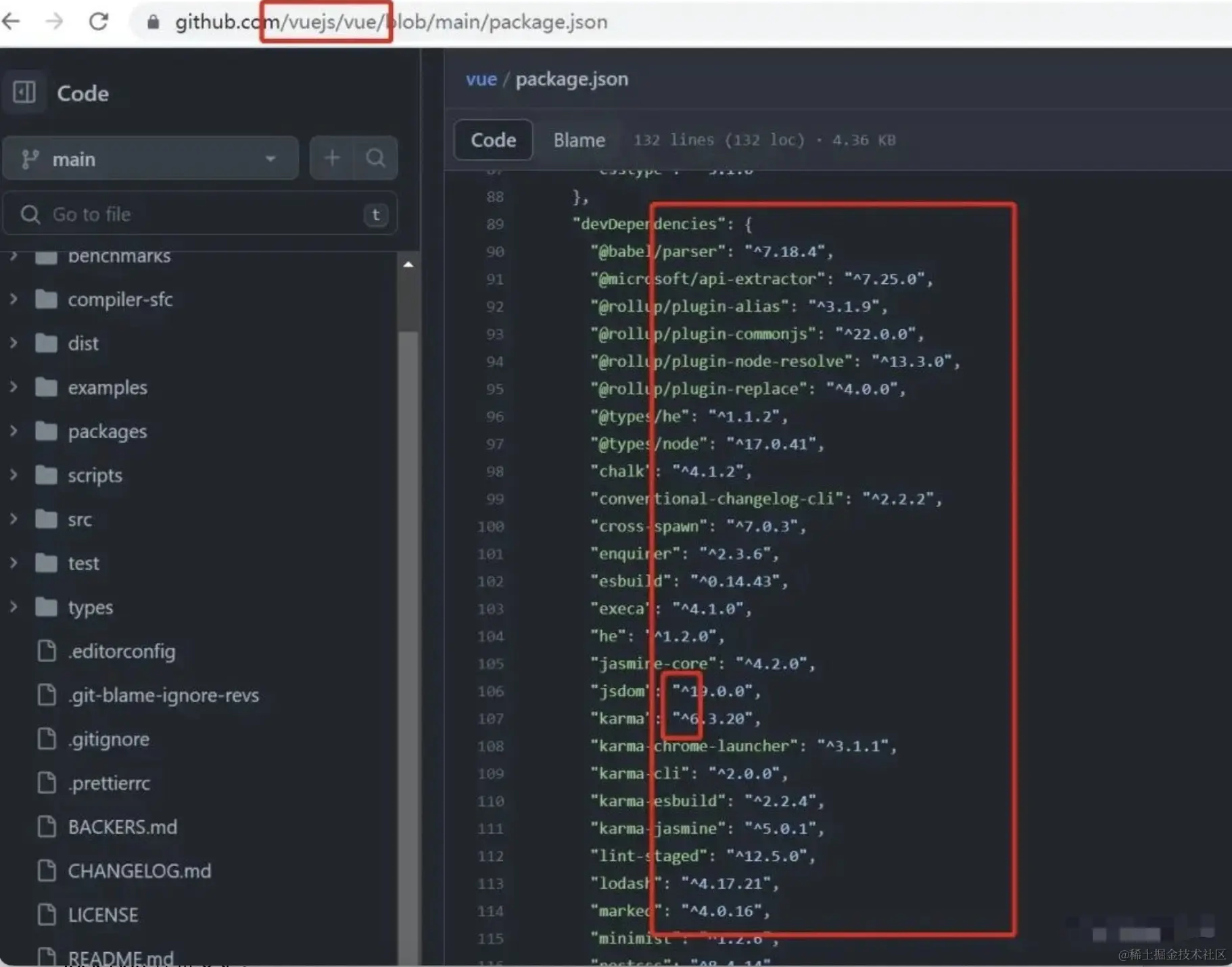Expand the src folder

point(14,519)
